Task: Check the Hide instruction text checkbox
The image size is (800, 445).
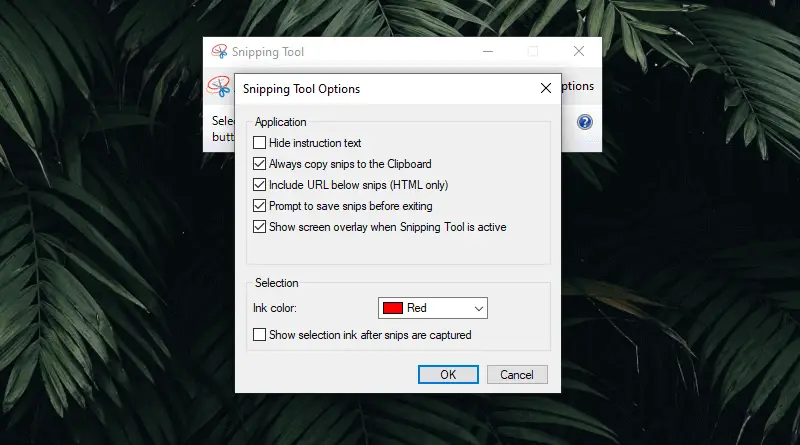Action: [259, 142]
